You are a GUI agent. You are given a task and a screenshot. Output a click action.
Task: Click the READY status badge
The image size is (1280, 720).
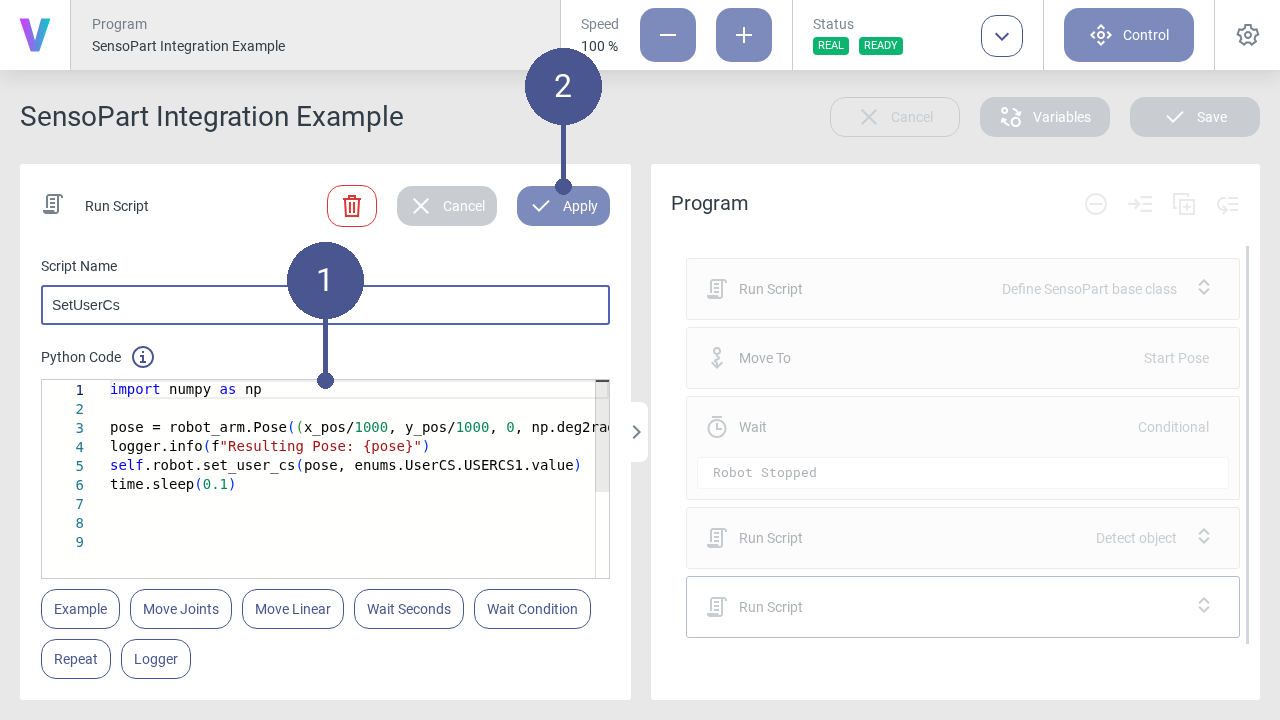(881, 46)
